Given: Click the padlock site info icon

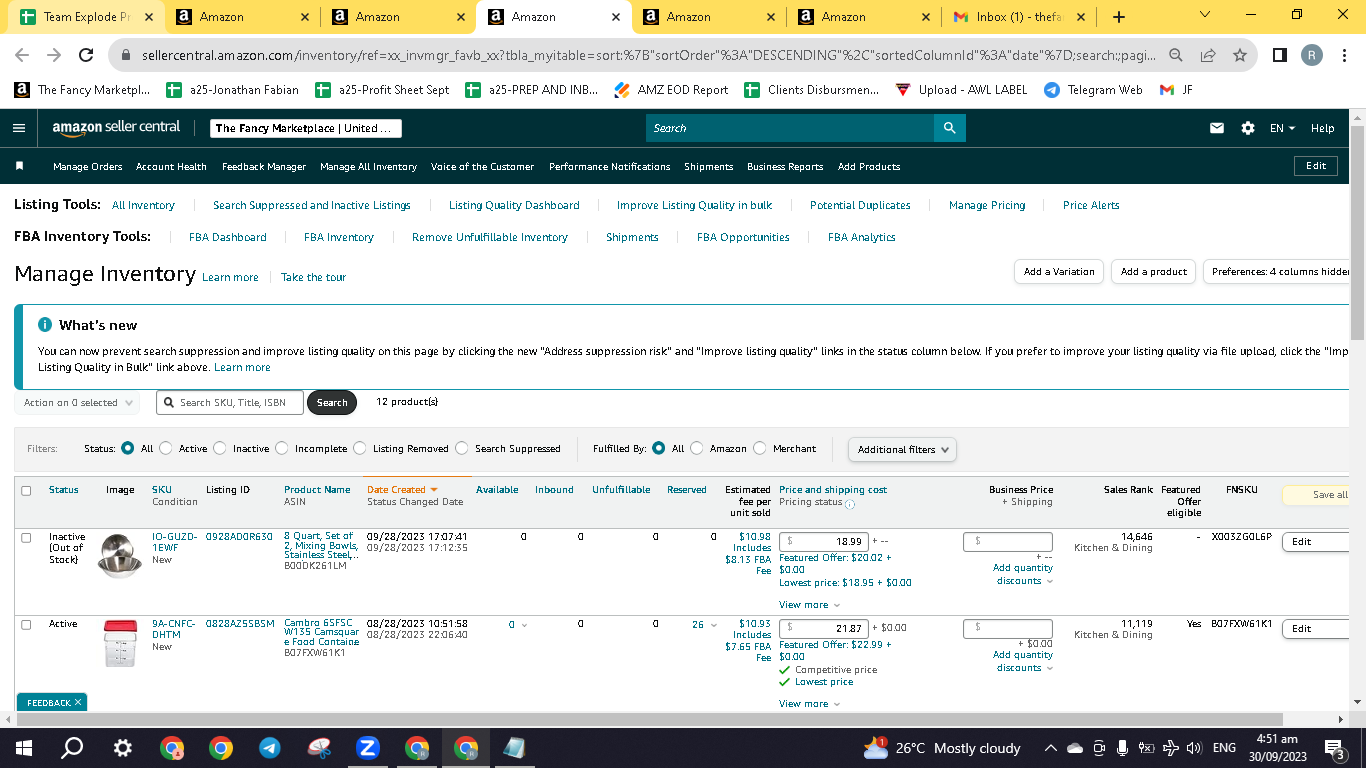Looking at the screenshot, I should [127, 55].
